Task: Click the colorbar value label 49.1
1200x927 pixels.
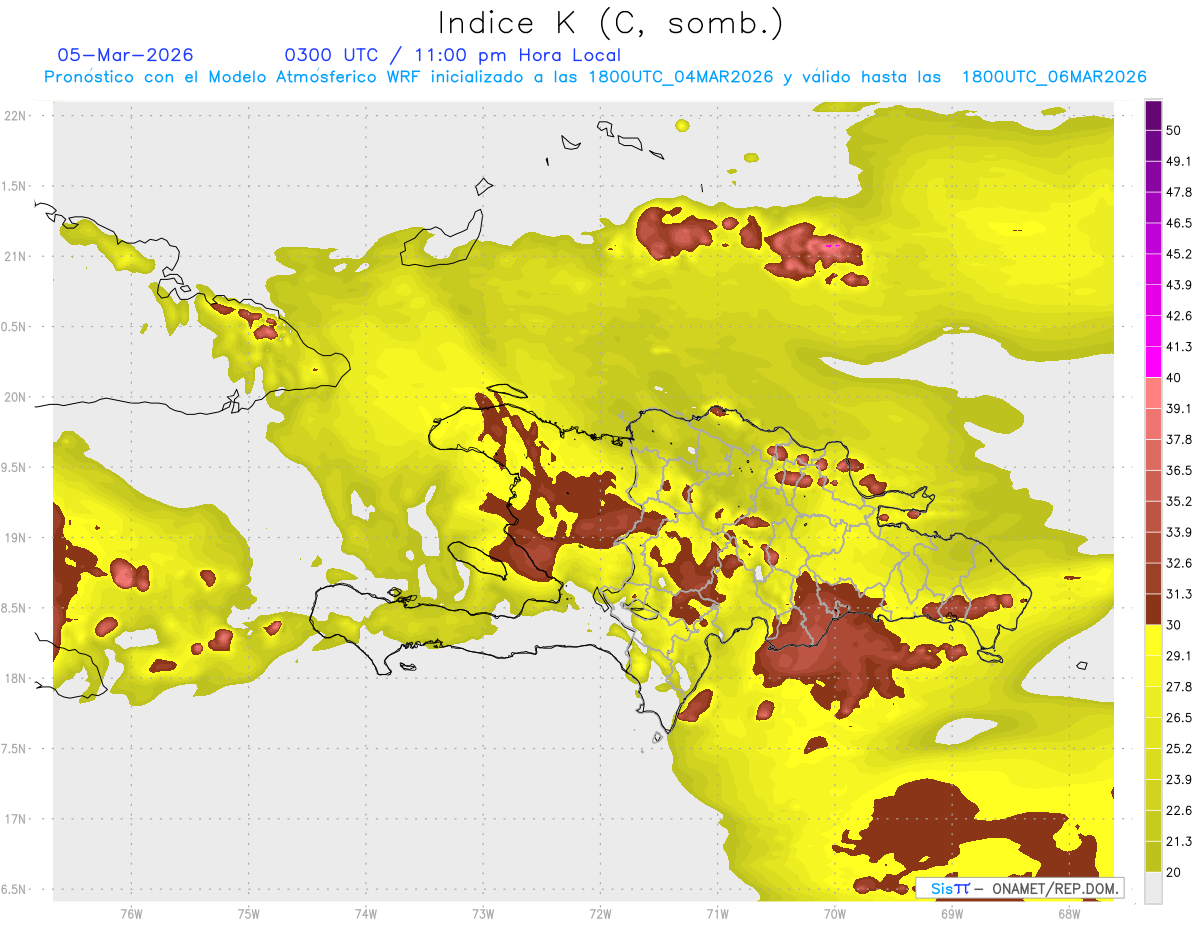Action: point(1179,161)
